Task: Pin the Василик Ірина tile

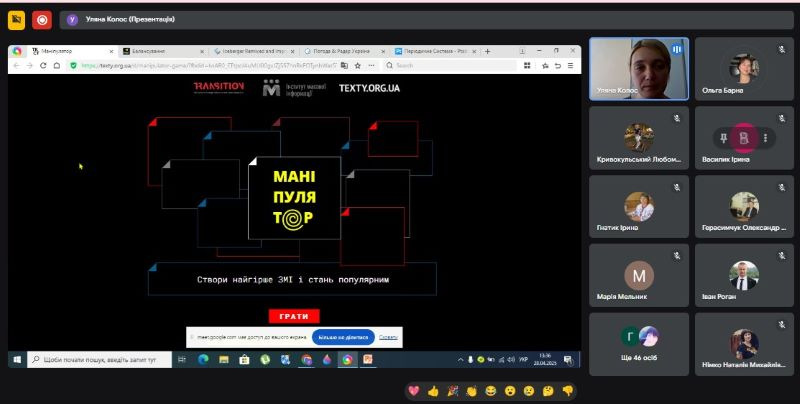Action: pyautogui.click(x=723, y=138)
